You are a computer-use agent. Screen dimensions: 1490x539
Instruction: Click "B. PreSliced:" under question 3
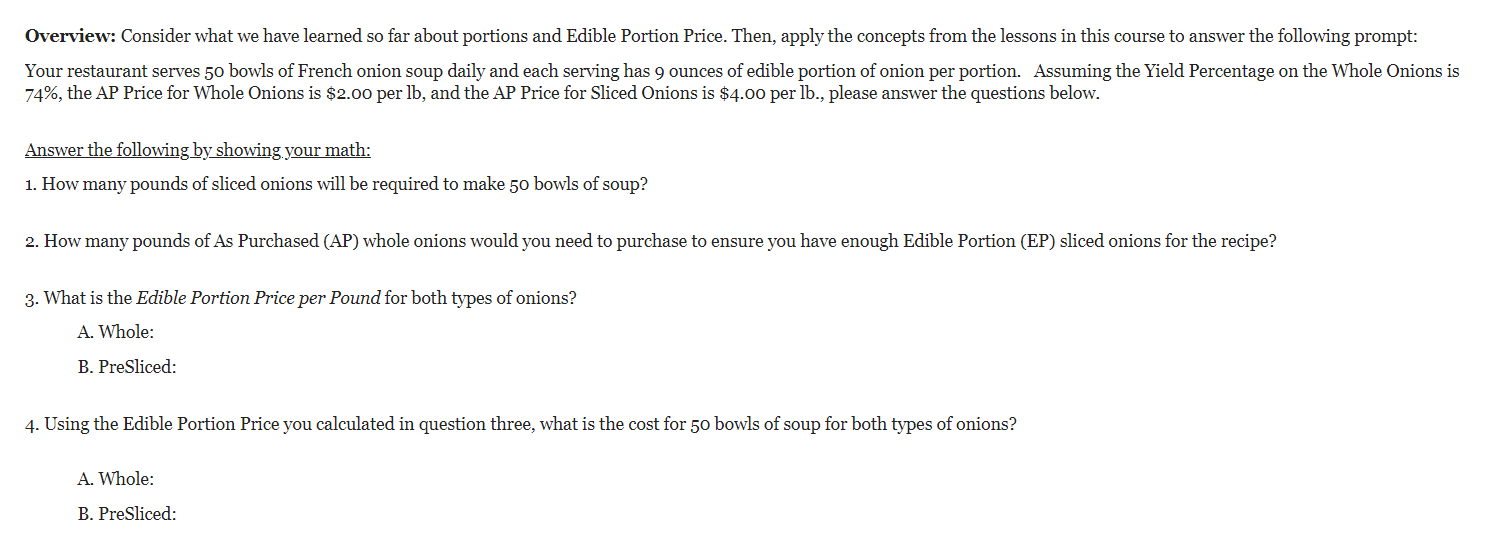[127, 367]
